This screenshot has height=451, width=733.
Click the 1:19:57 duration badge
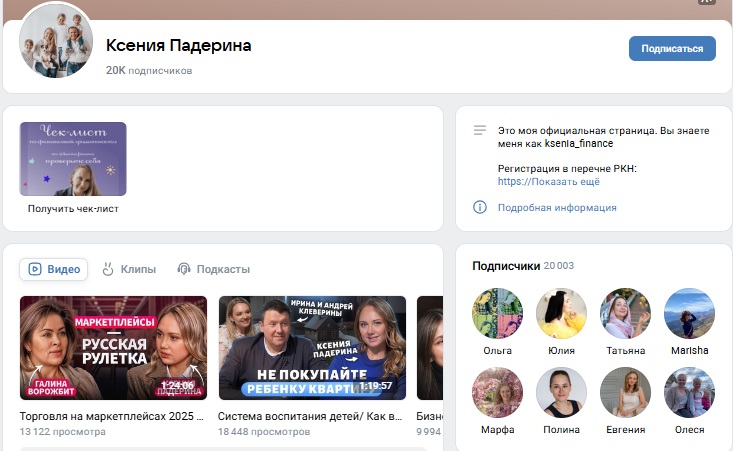coord(375,386)
